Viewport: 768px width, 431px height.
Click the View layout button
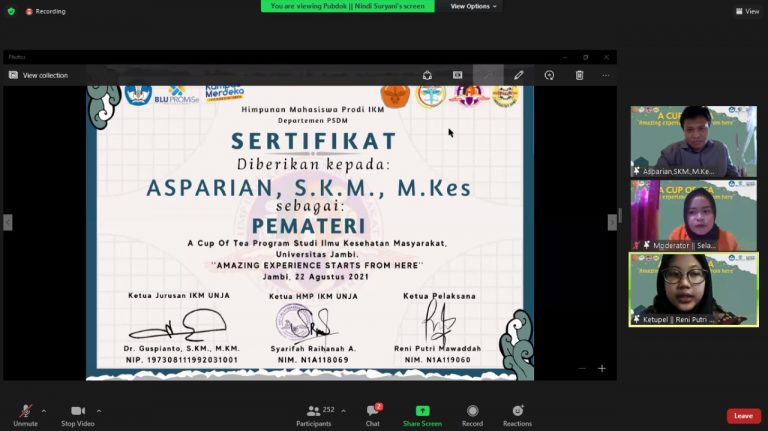point(747,11)
